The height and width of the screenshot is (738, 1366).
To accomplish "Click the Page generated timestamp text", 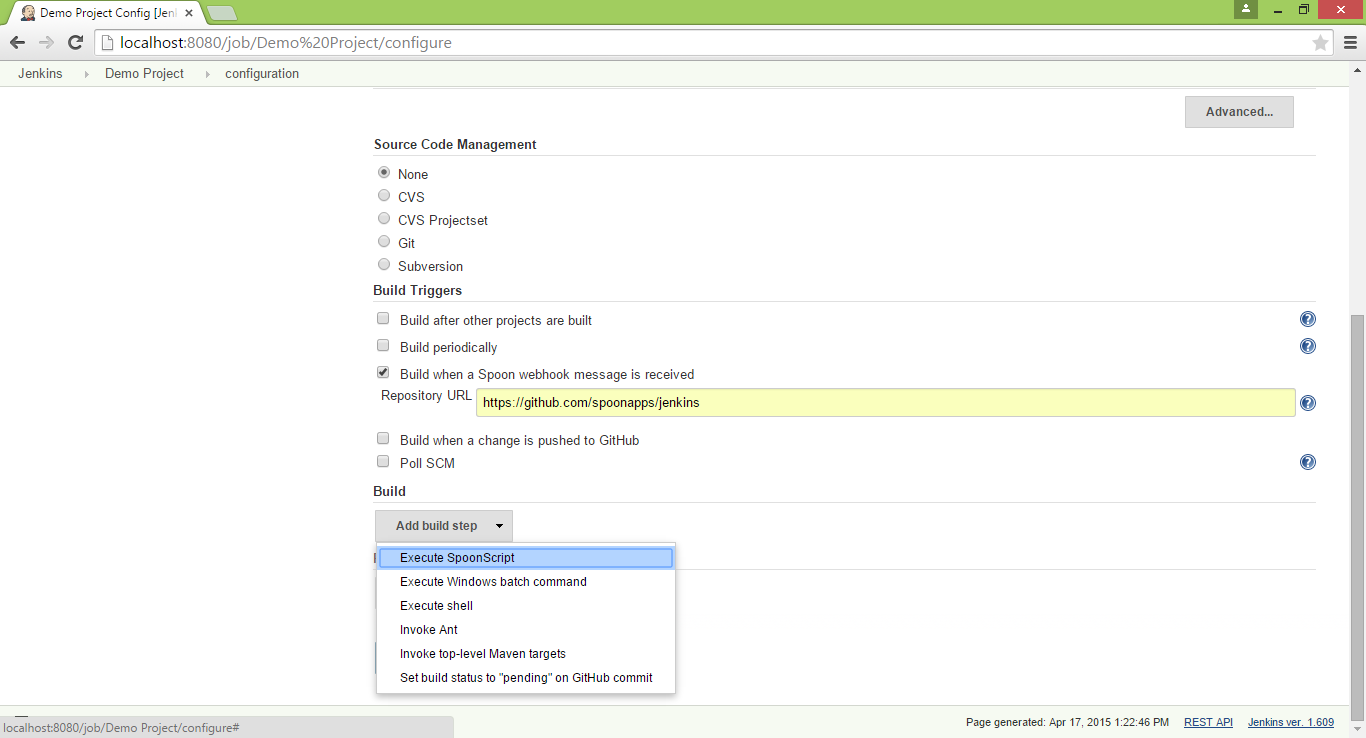I will pyautogui.click(x=1067, y=722).
